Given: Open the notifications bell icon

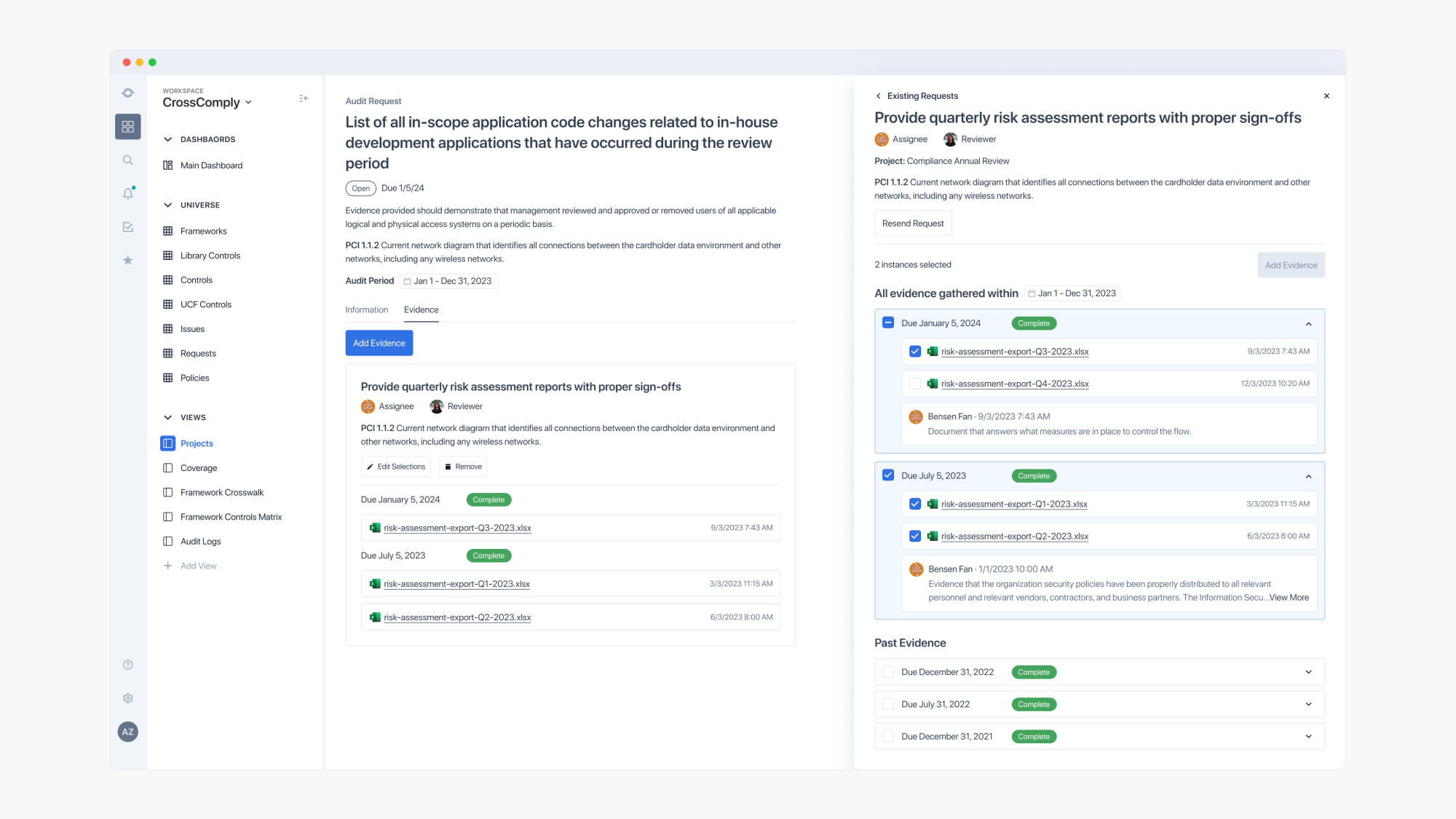Looking at the screenshot, I should tap(128, 194).
